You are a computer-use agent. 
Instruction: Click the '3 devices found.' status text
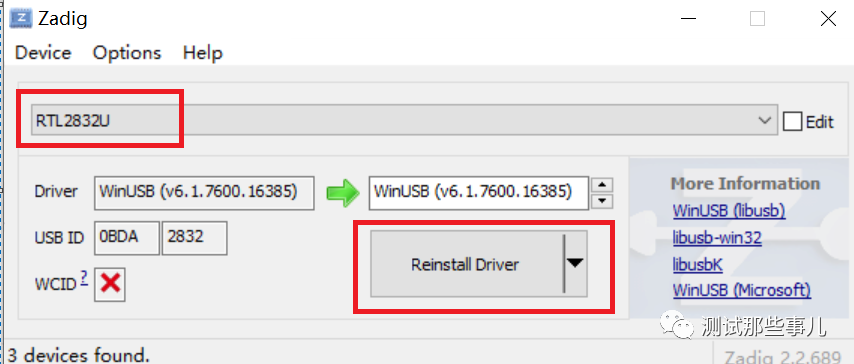[78, 355]
